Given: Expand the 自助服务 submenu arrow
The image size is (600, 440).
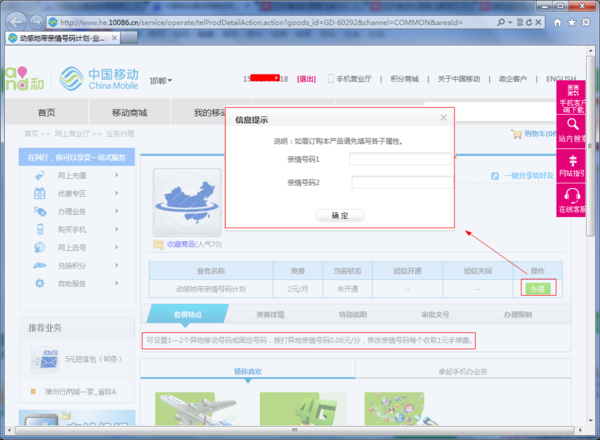Looking at the screenshot, I should [117, 283].
